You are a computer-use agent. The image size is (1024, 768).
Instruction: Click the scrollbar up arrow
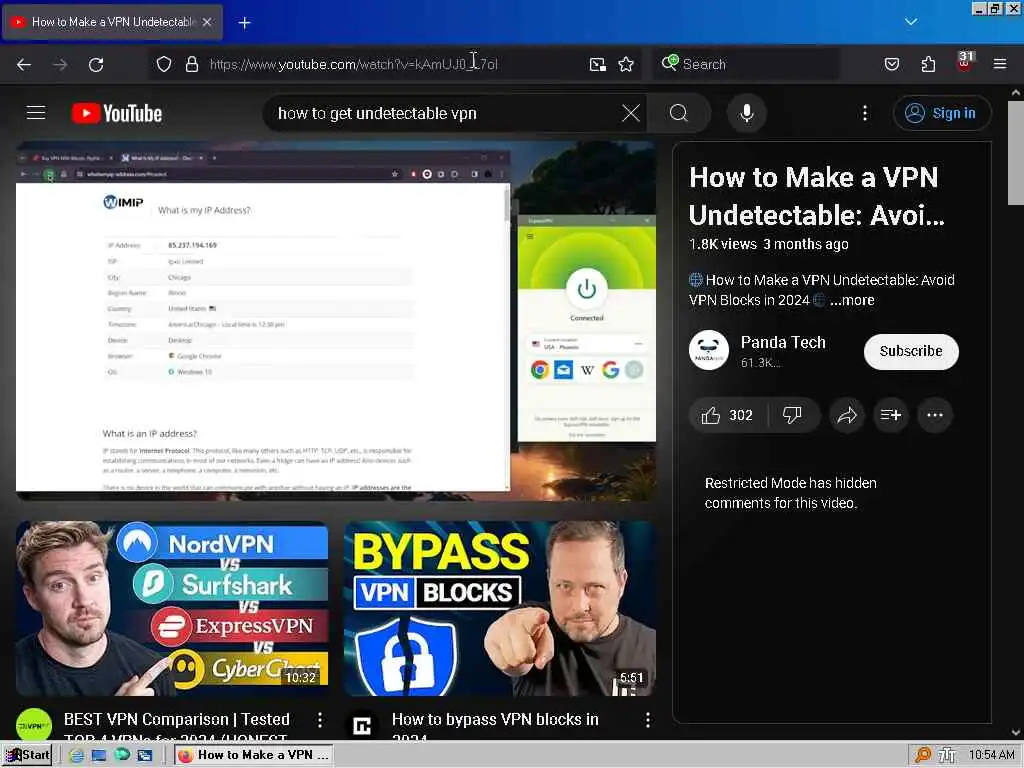tap(1016, 93)
